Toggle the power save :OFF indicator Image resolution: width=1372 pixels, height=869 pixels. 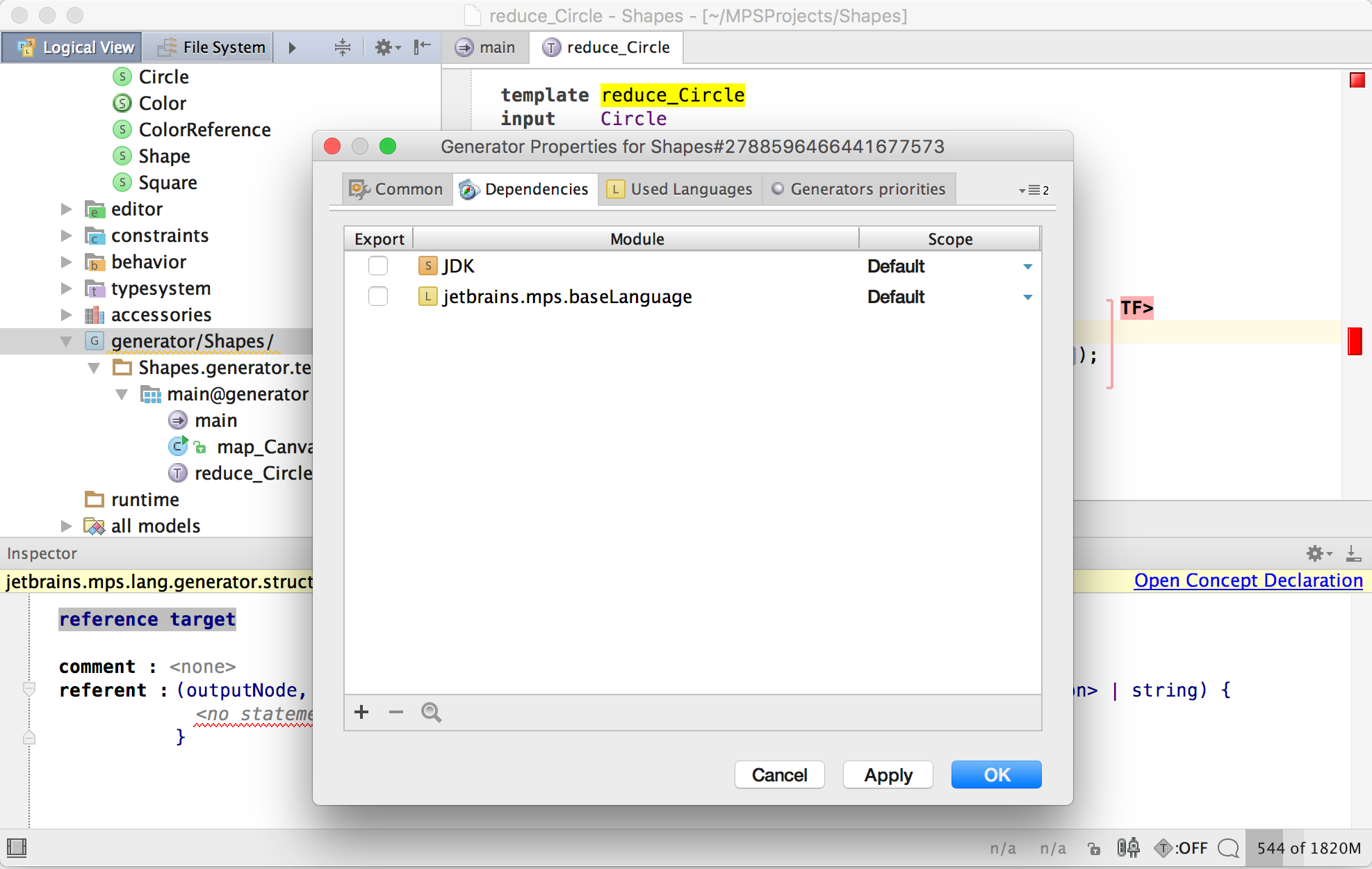tap(1181, 848)
